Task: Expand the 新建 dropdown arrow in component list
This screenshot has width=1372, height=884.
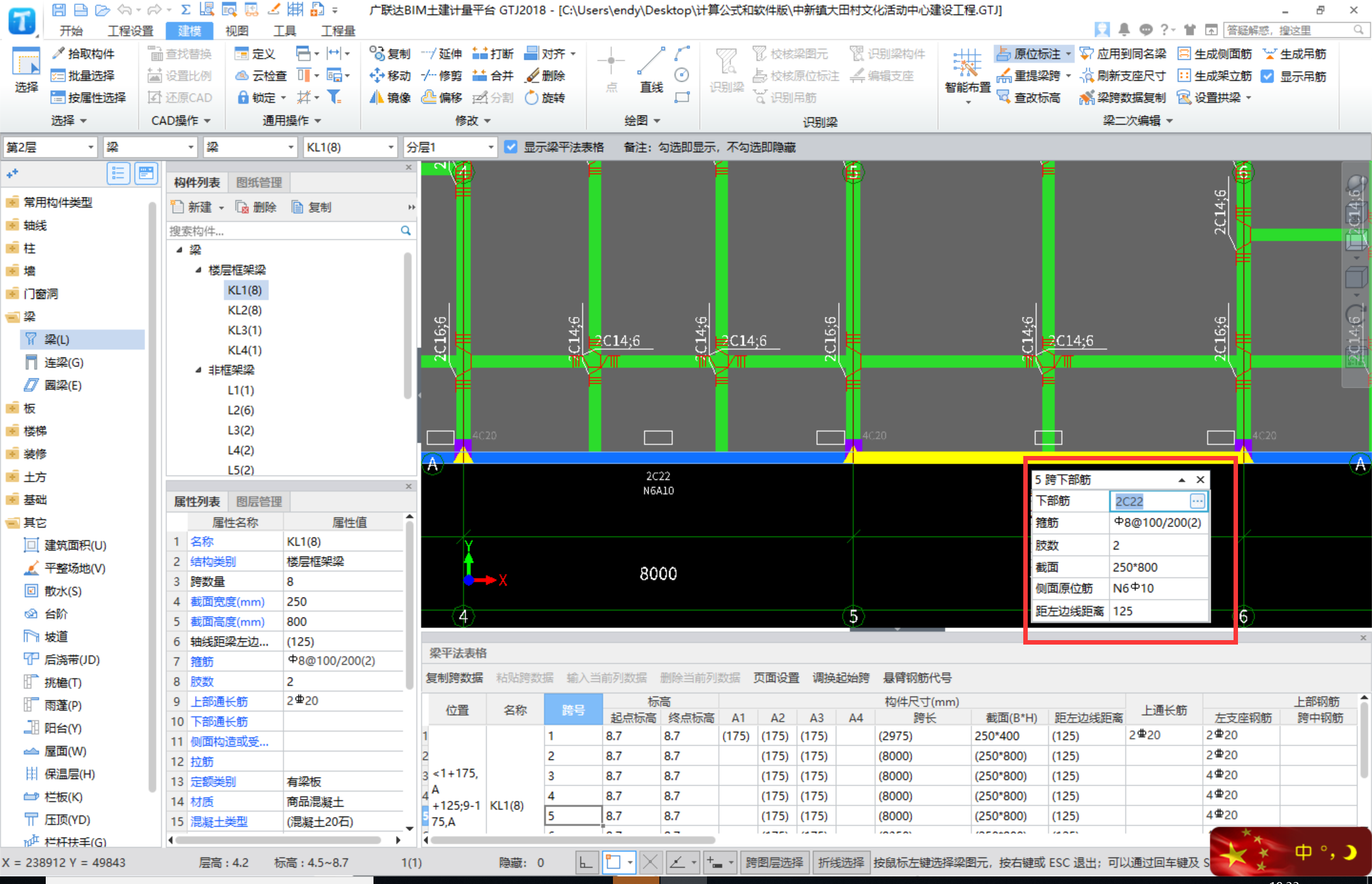Action: point(222,208)
